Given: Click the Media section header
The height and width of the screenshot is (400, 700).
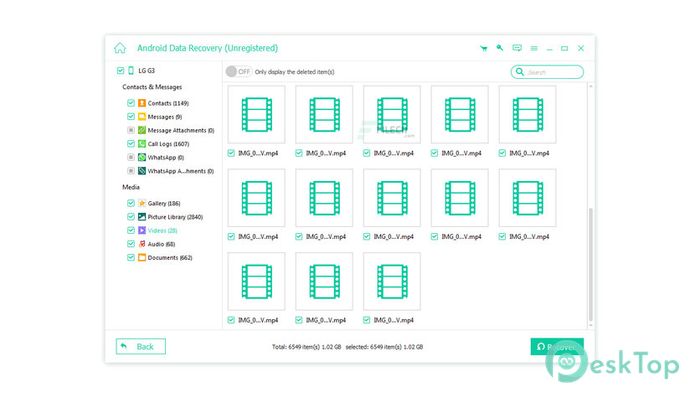Looking at the screenshot, I should 131,187.
